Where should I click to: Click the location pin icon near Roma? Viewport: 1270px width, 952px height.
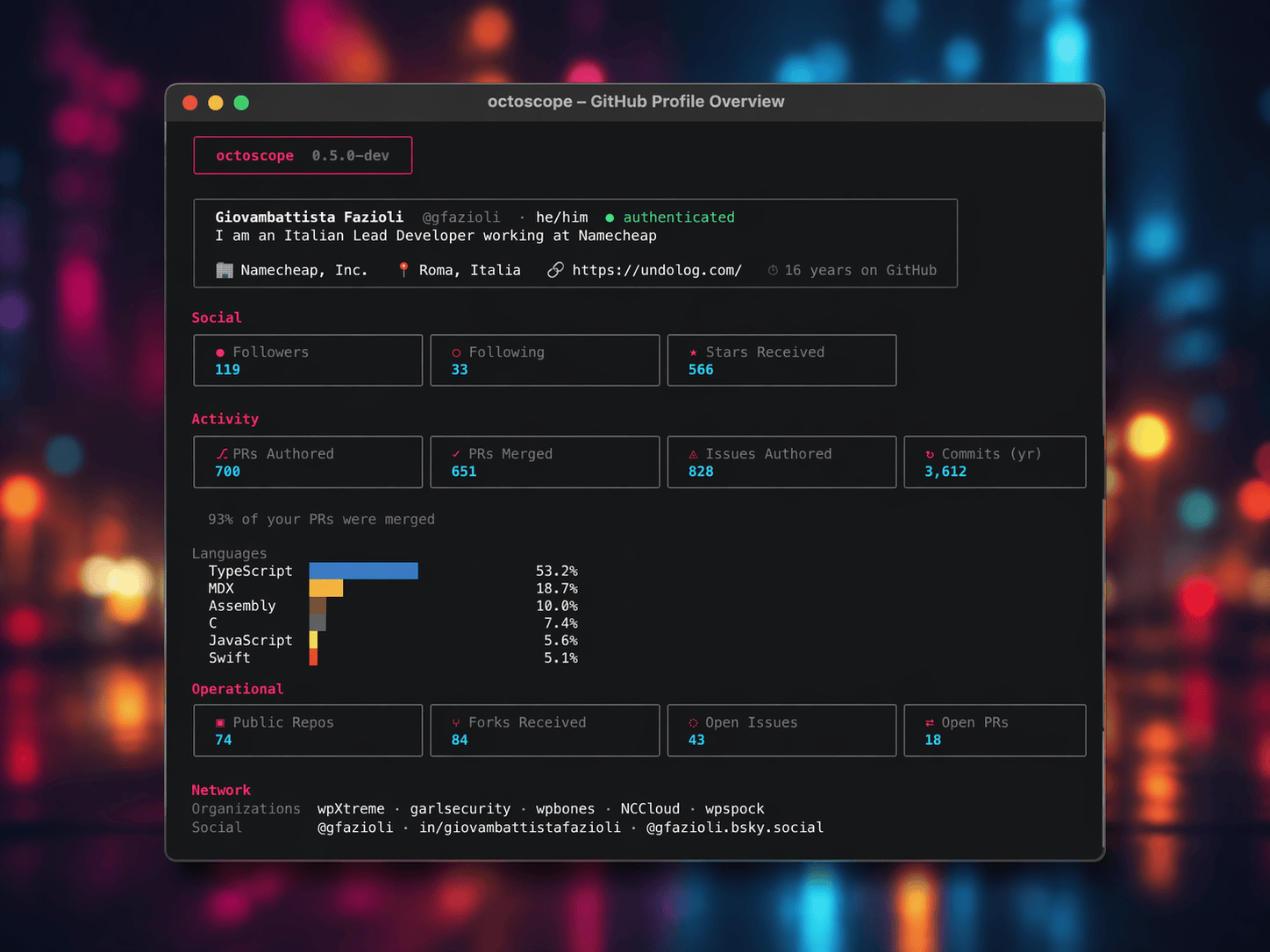coord(403,270)
